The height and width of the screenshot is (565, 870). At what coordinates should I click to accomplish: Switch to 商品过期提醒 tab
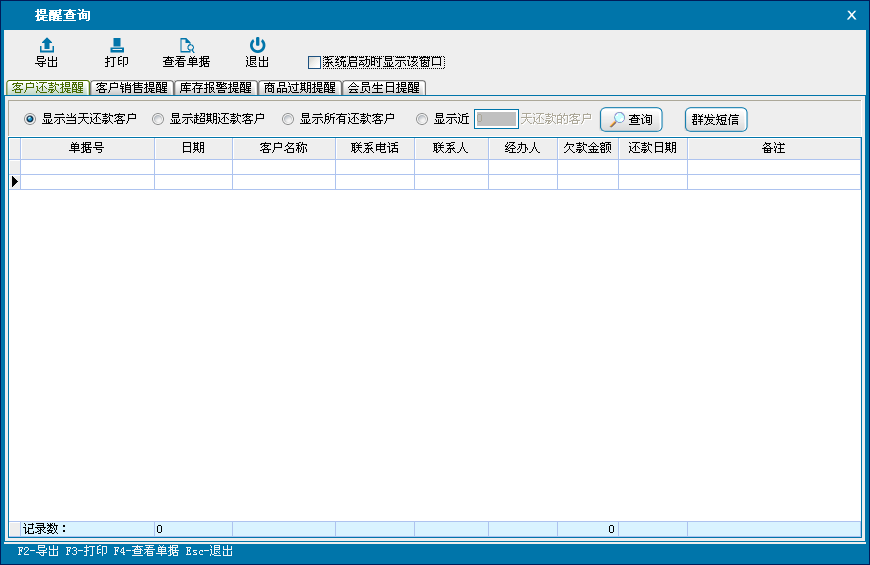tap(300, 88)
